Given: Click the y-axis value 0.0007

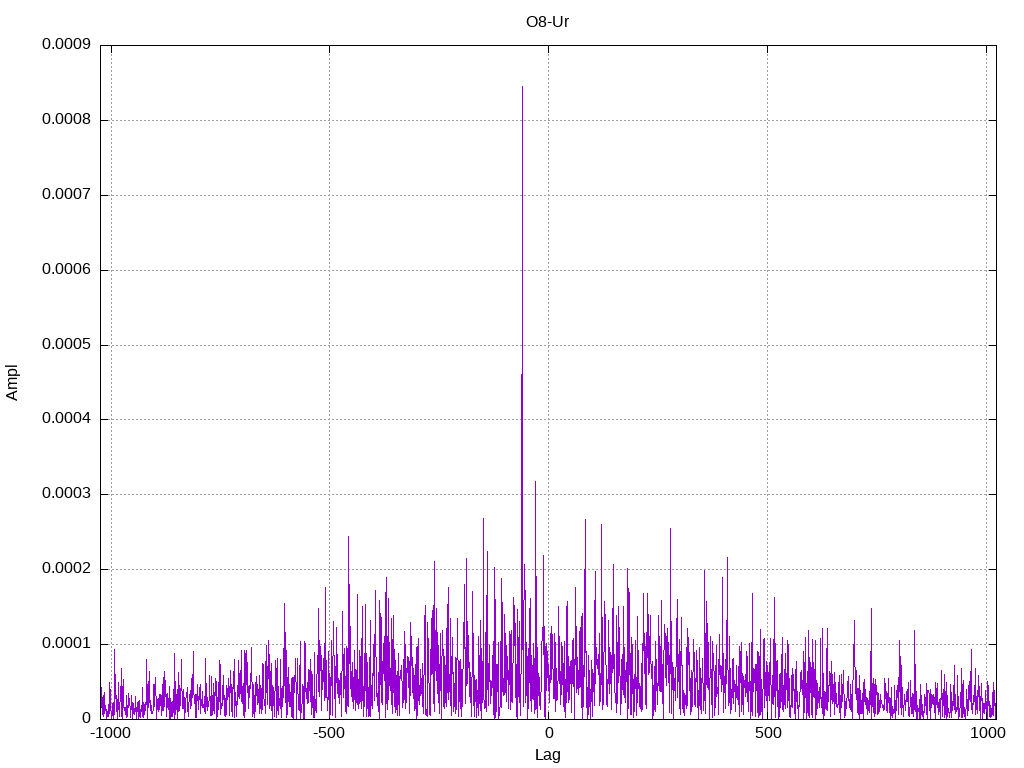Looking at the screenshot, I should [x=67, y=194].
